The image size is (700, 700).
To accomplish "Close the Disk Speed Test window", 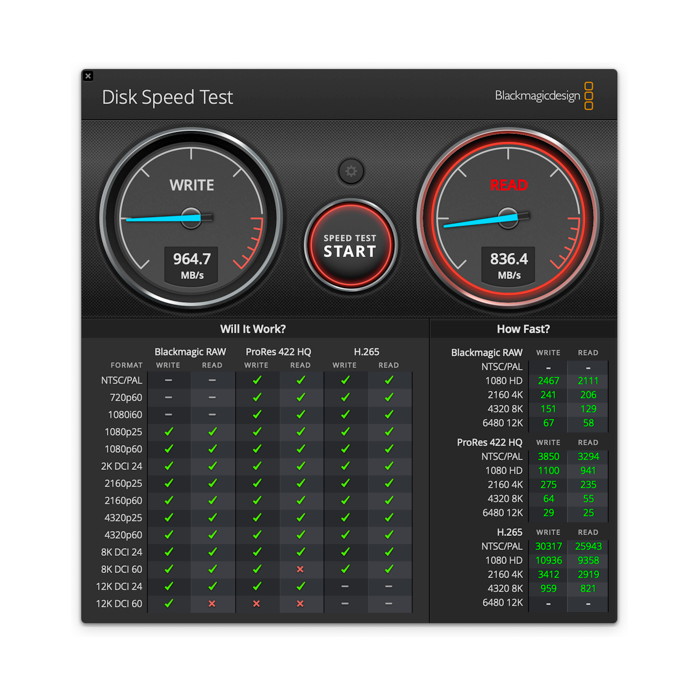I will (x=88, y=76).
